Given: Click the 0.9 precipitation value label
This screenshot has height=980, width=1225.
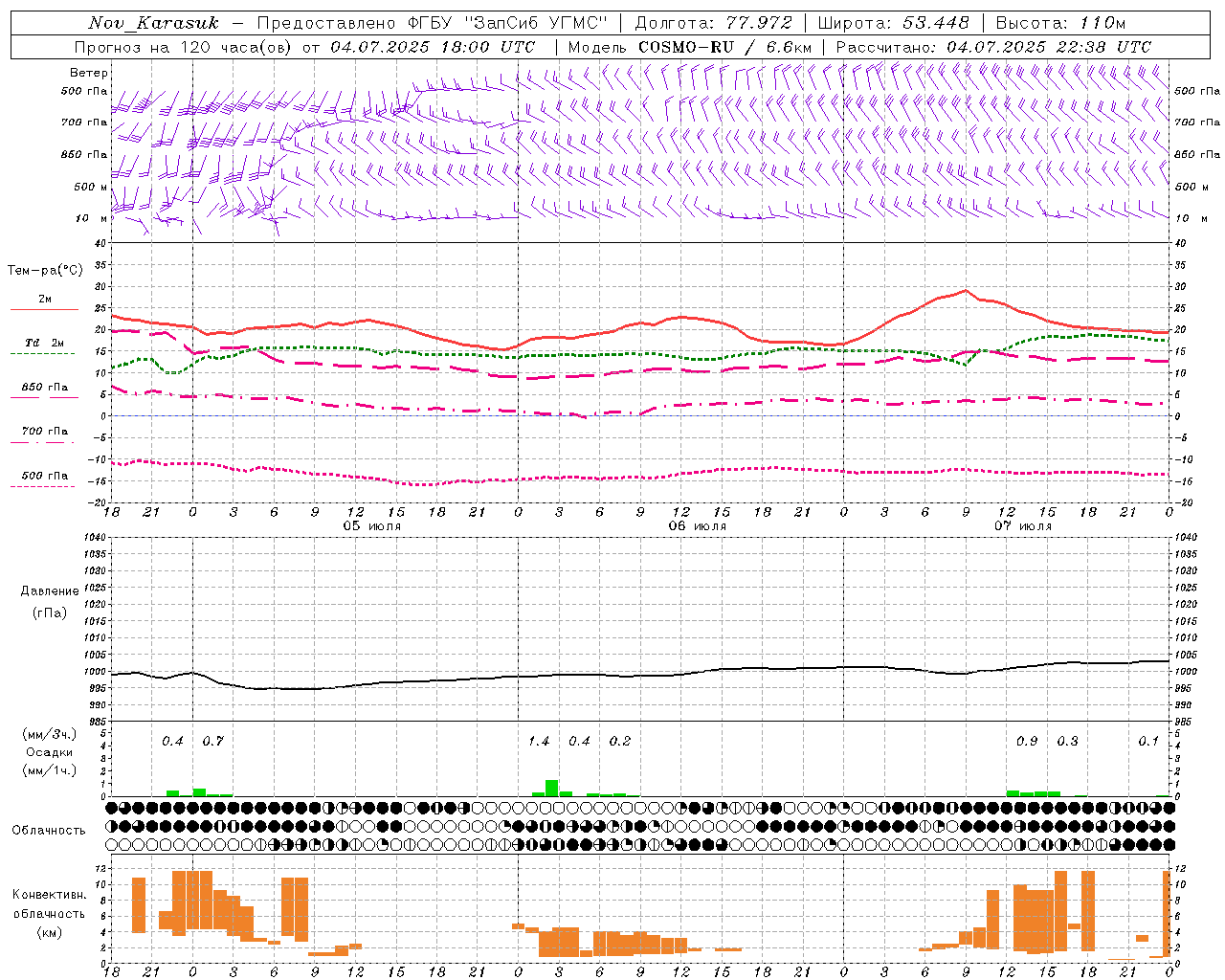Looking at the screenshot, I should [x=1027, y=742].
